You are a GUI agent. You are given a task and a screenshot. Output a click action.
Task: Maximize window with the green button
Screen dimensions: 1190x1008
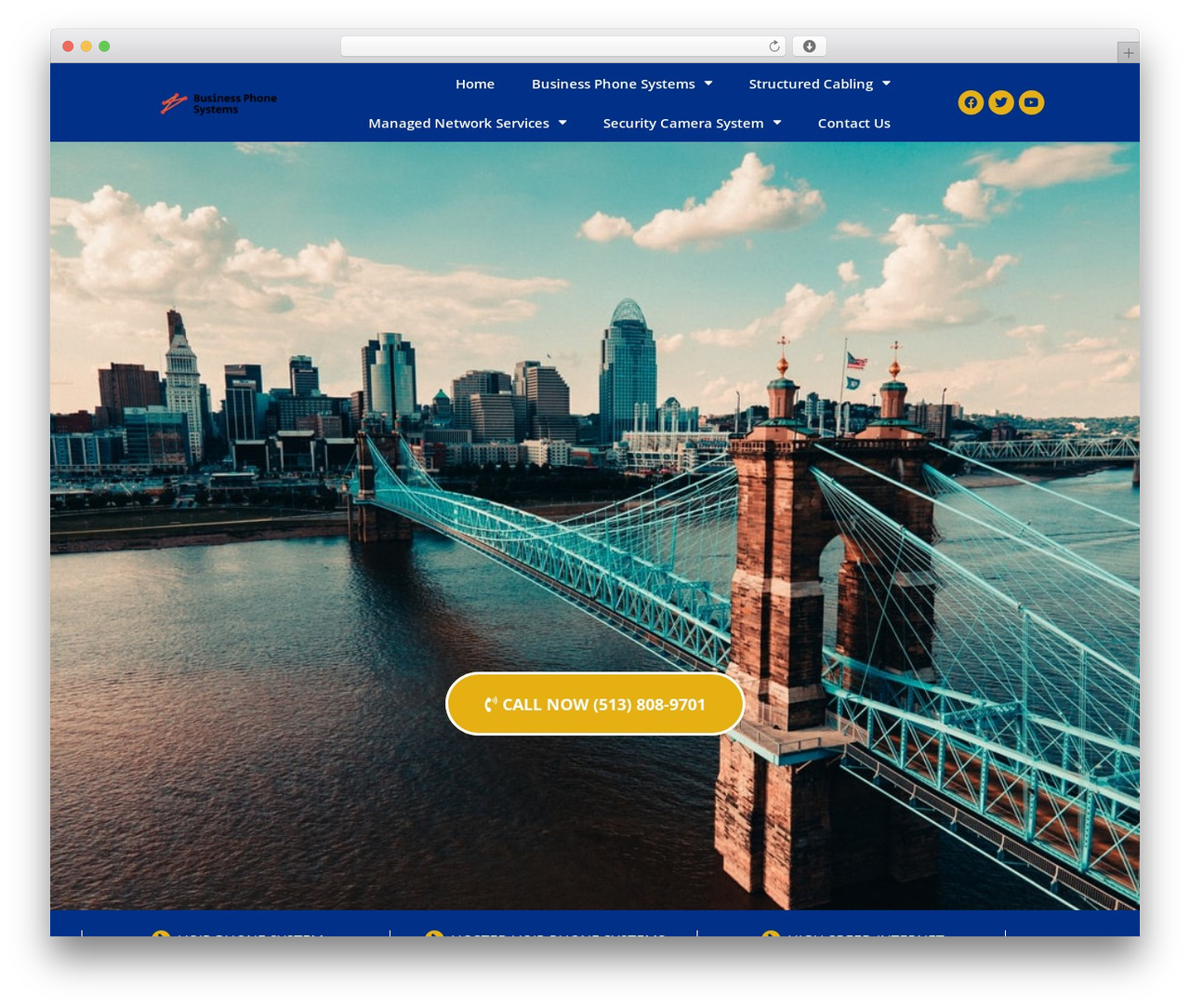click(x=104, y=46)
